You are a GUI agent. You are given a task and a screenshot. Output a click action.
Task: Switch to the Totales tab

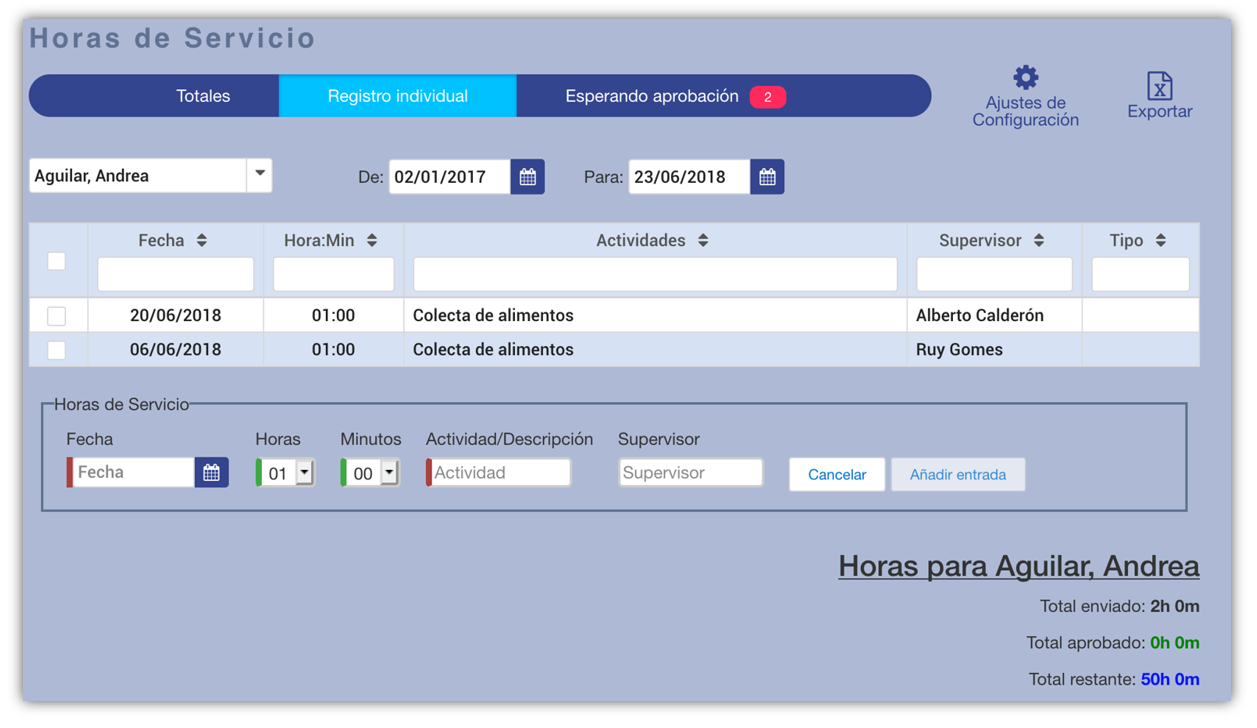203,96
